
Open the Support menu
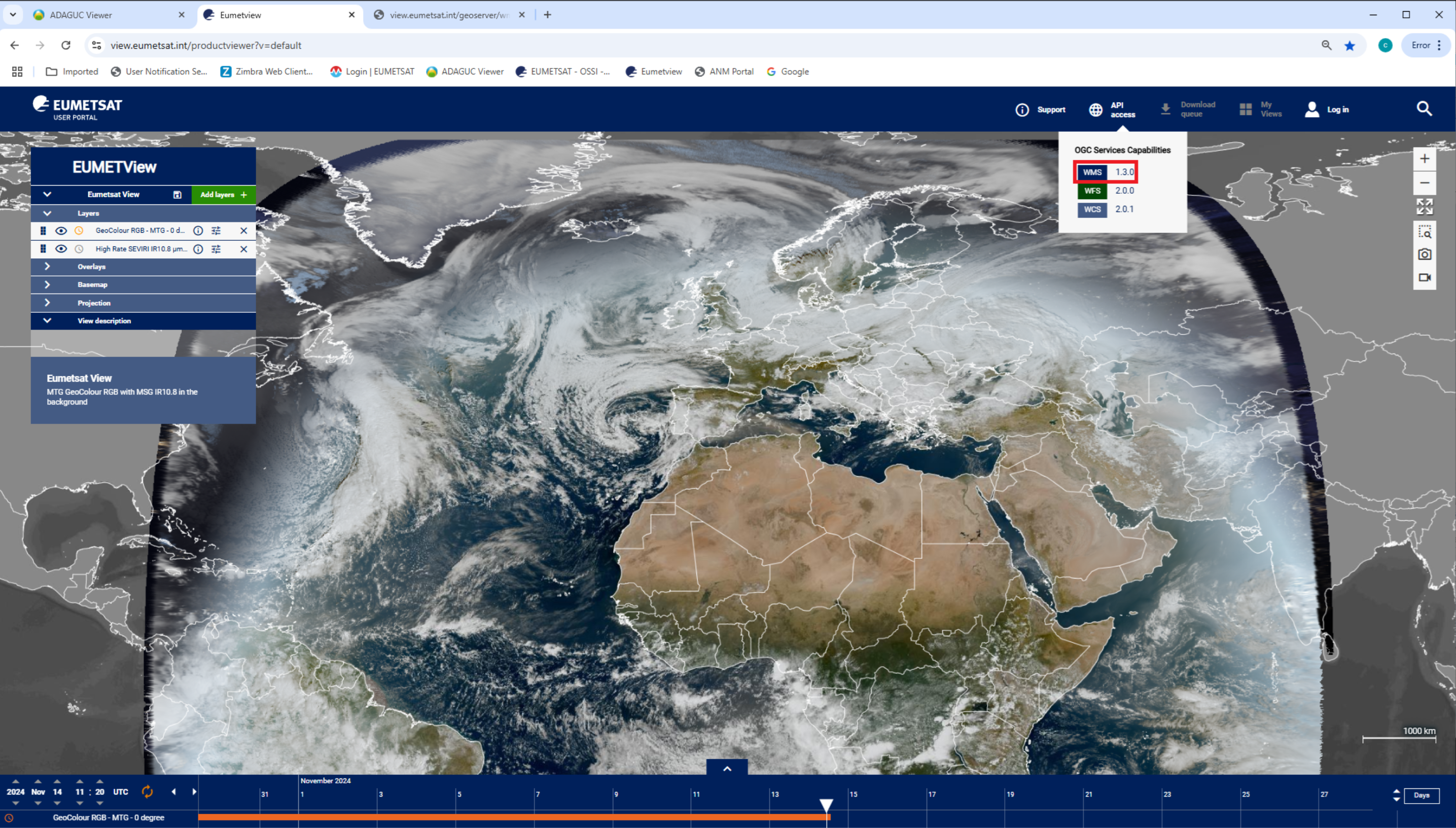[1040, 110]
